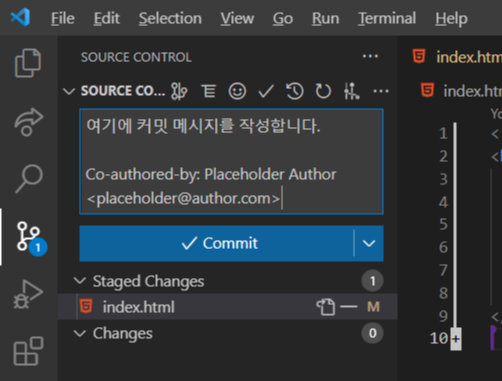Open the Commit button dropdown arrow
Image resolution: width=502 pixels, height=381 pixels.
369,243
